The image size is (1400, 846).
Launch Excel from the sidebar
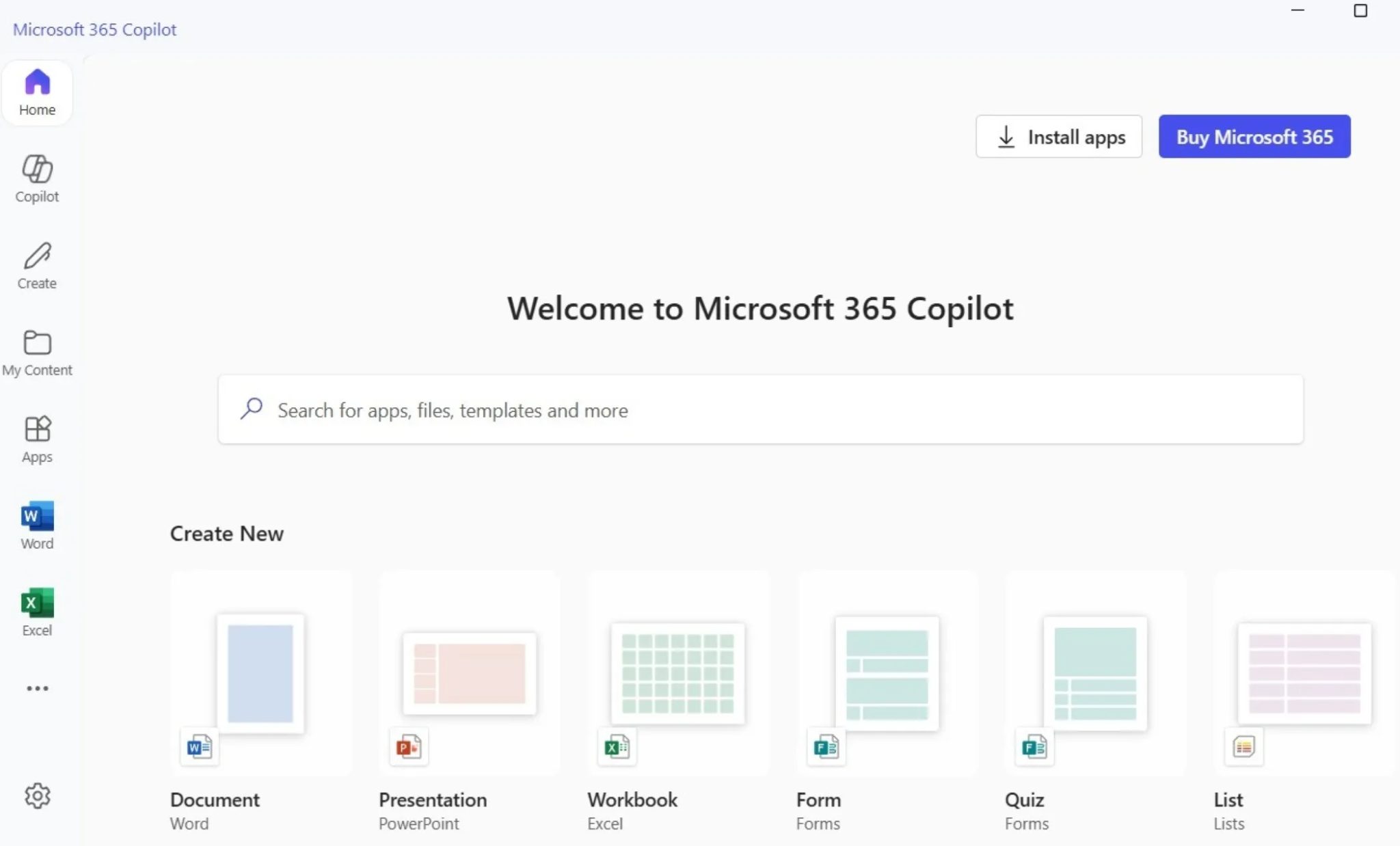[x=38, y=610]
